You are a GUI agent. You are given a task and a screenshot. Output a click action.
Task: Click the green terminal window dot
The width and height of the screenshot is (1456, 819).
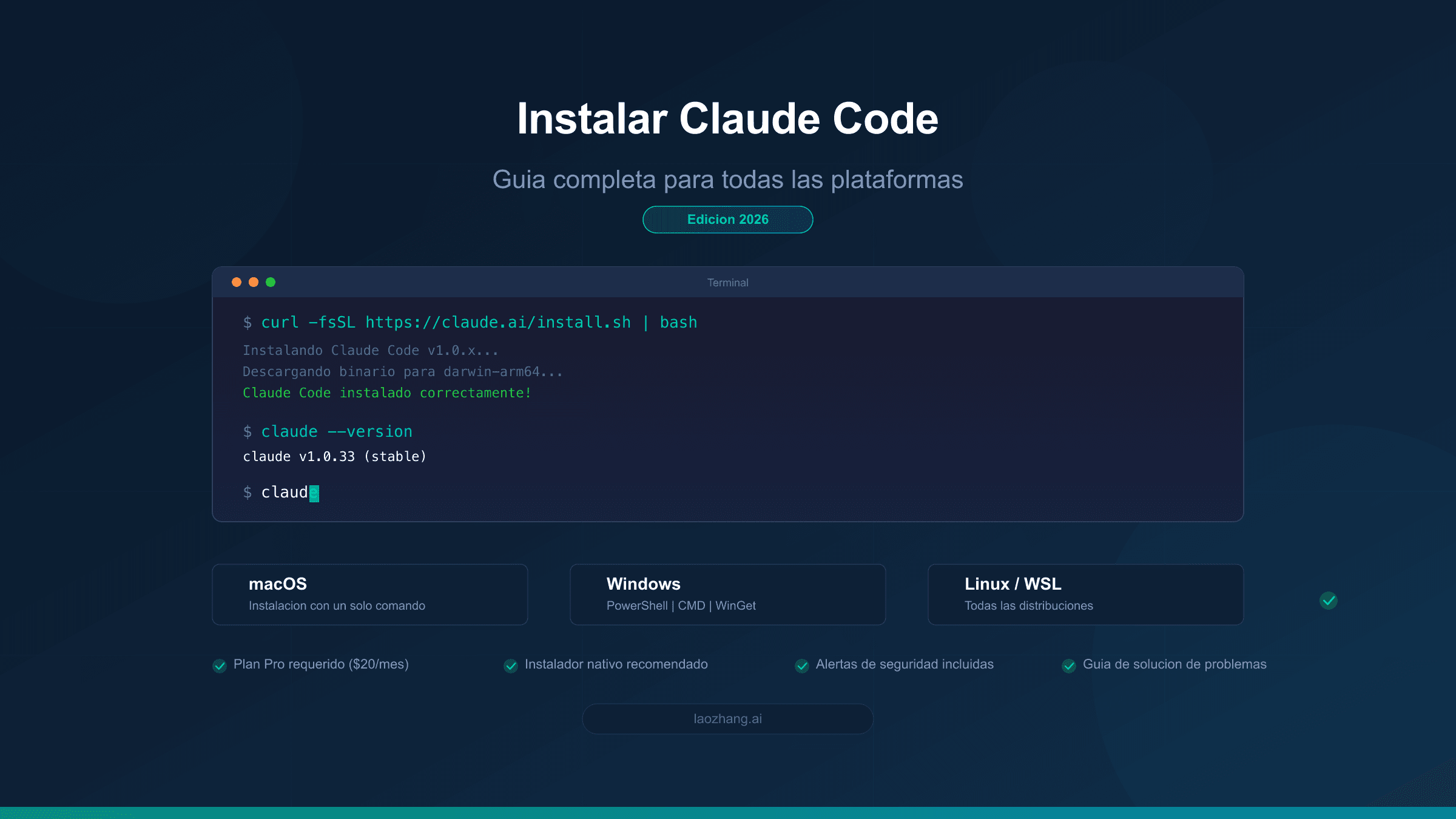pos(271,282)
